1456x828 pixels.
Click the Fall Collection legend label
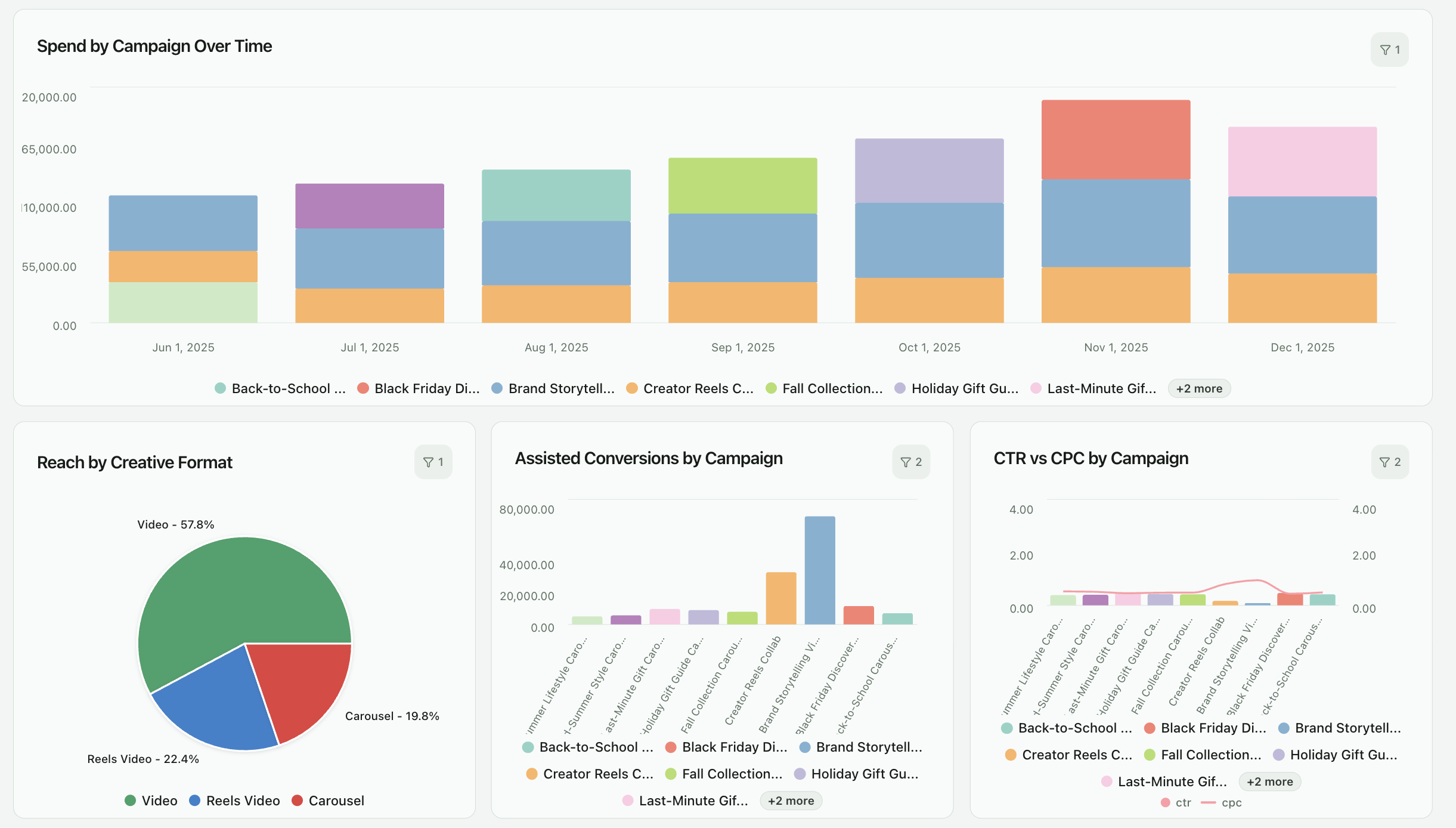pyautogui.click(x=831, y=388)
